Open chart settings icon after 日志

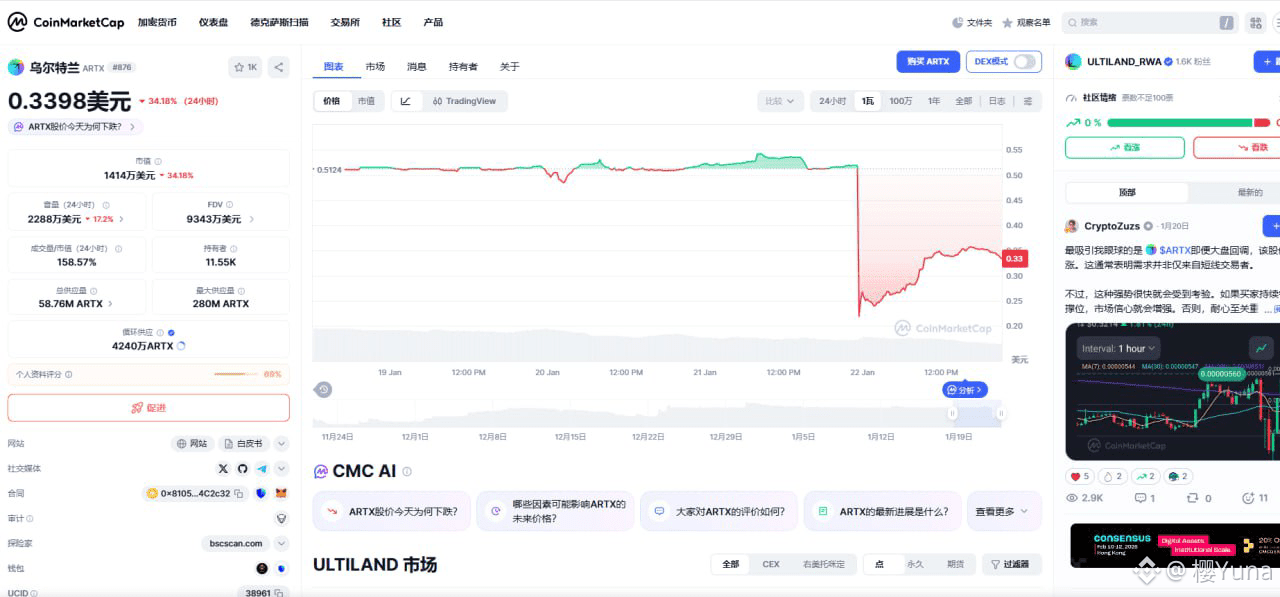[1027, 101]
